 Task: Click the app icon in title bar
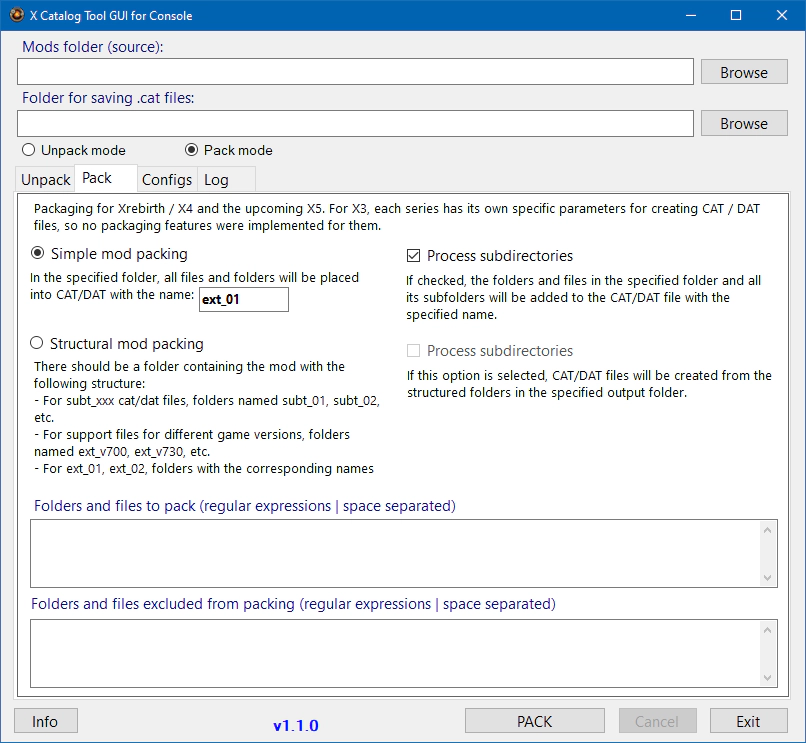(x=16, y=16)
